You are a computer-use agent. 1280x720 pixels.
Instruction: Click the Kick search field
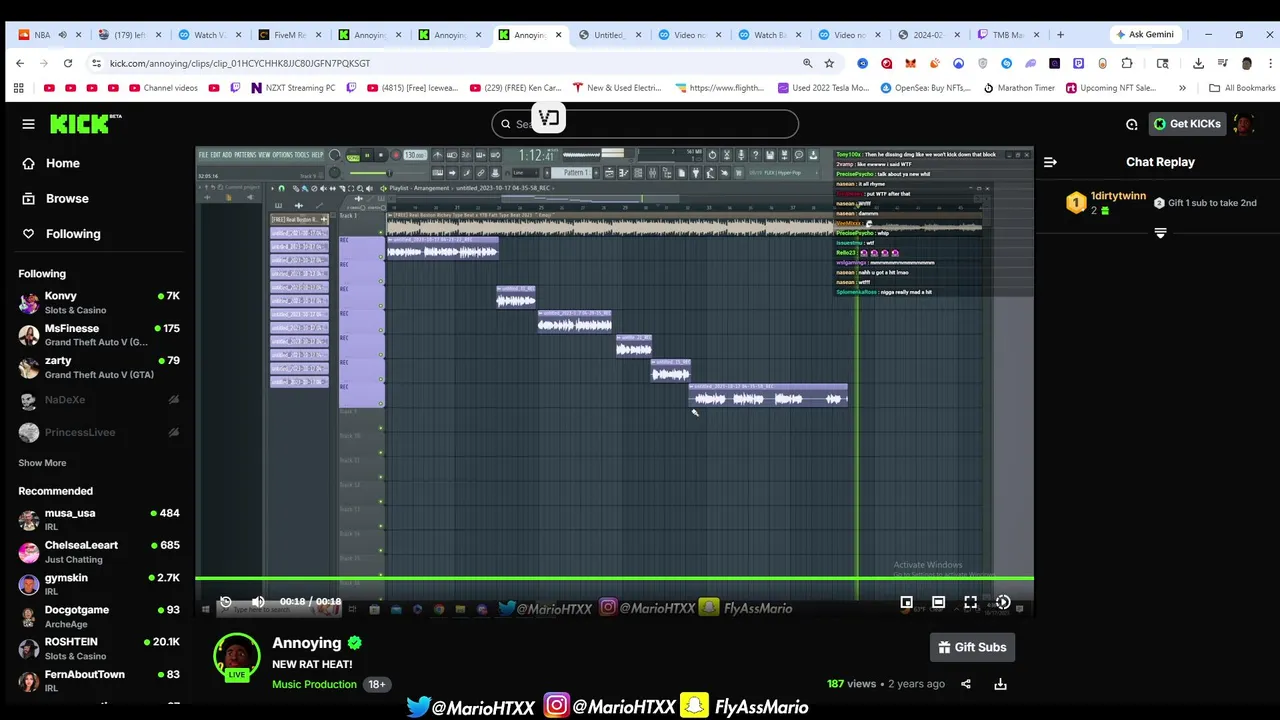[645, 124]
